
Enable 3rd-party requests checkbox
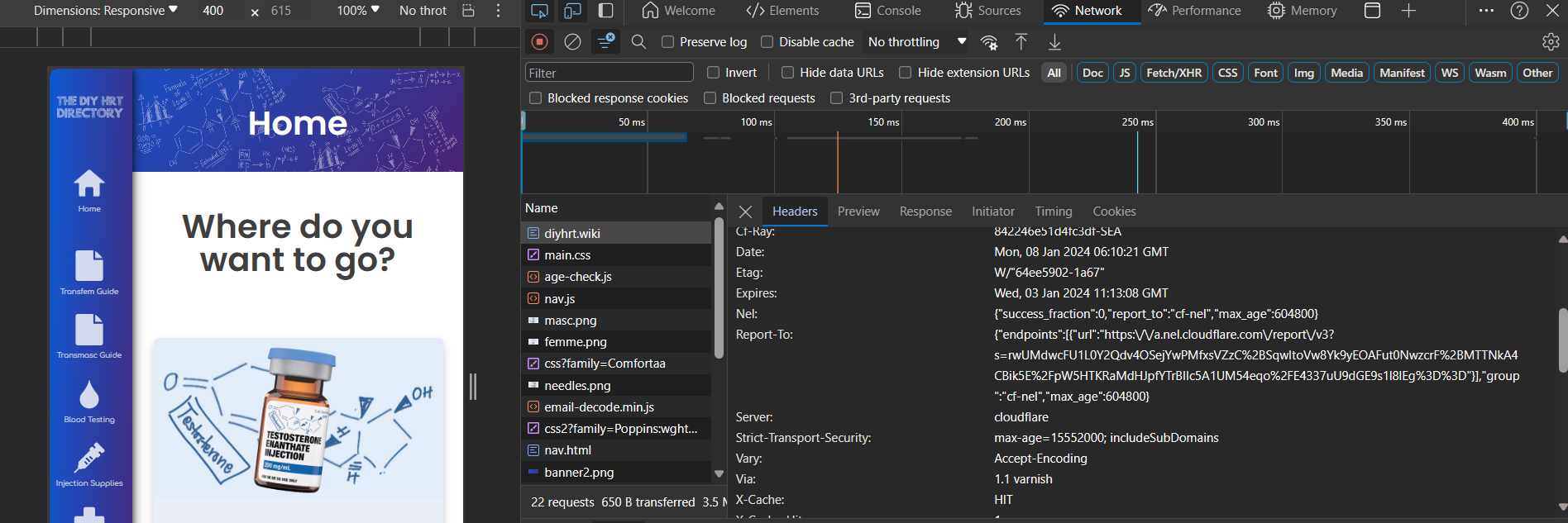pos(837,98)
